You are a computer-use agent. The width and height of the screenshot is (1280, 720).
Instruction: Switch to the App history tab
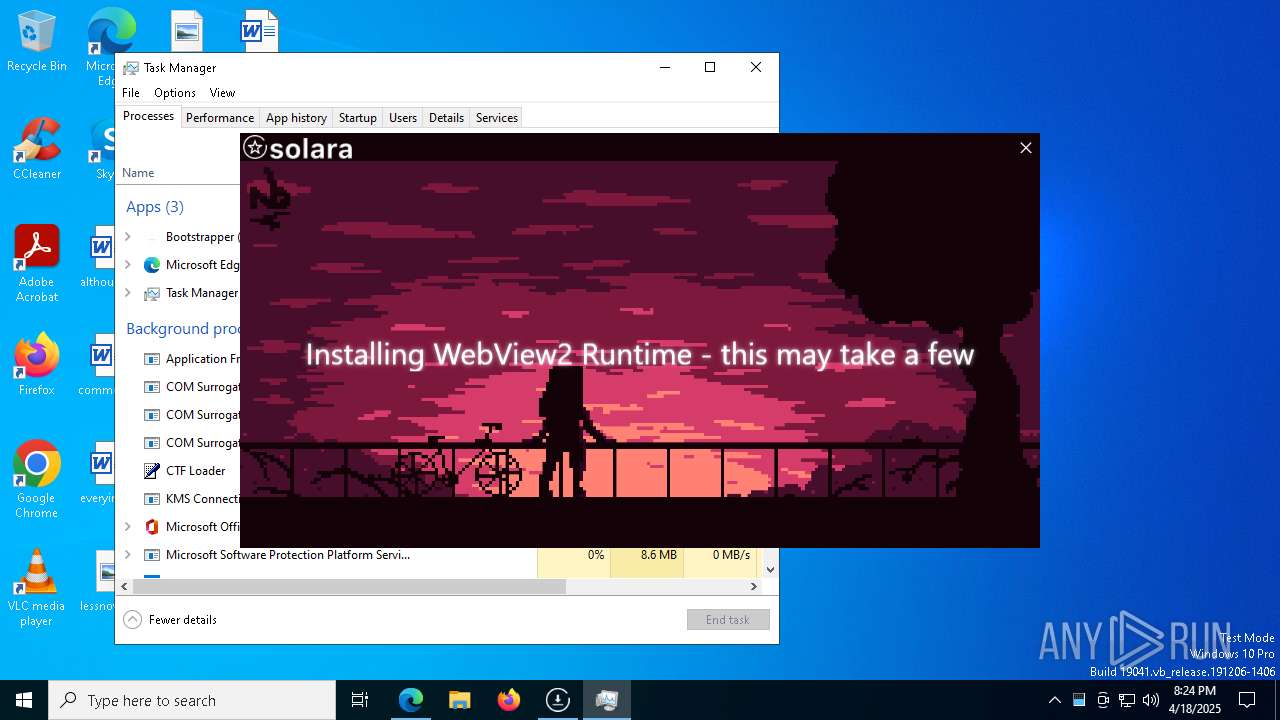coord(296,118)
